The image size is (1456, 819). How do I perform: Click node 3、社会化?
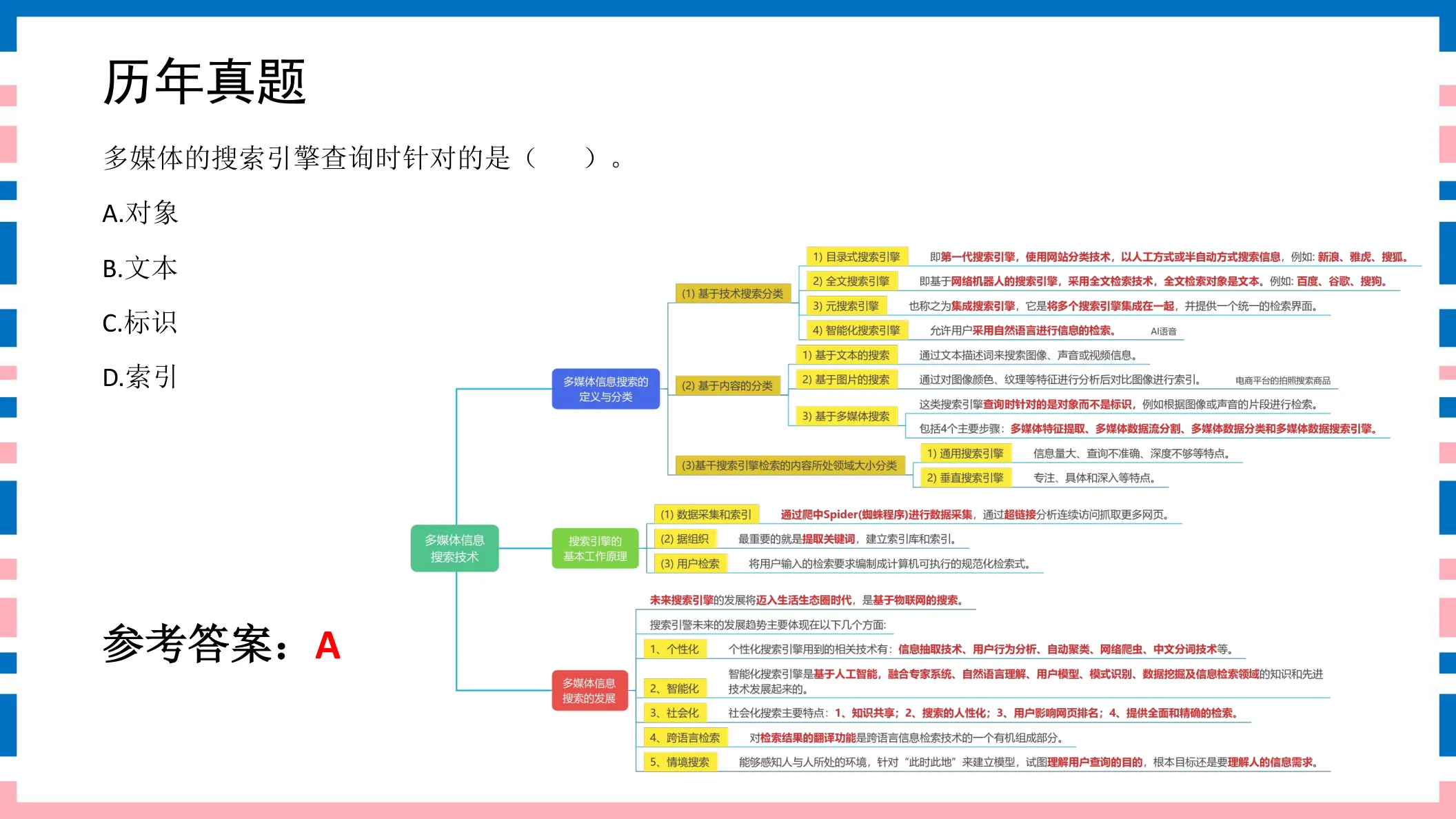[x=674, y=713]
